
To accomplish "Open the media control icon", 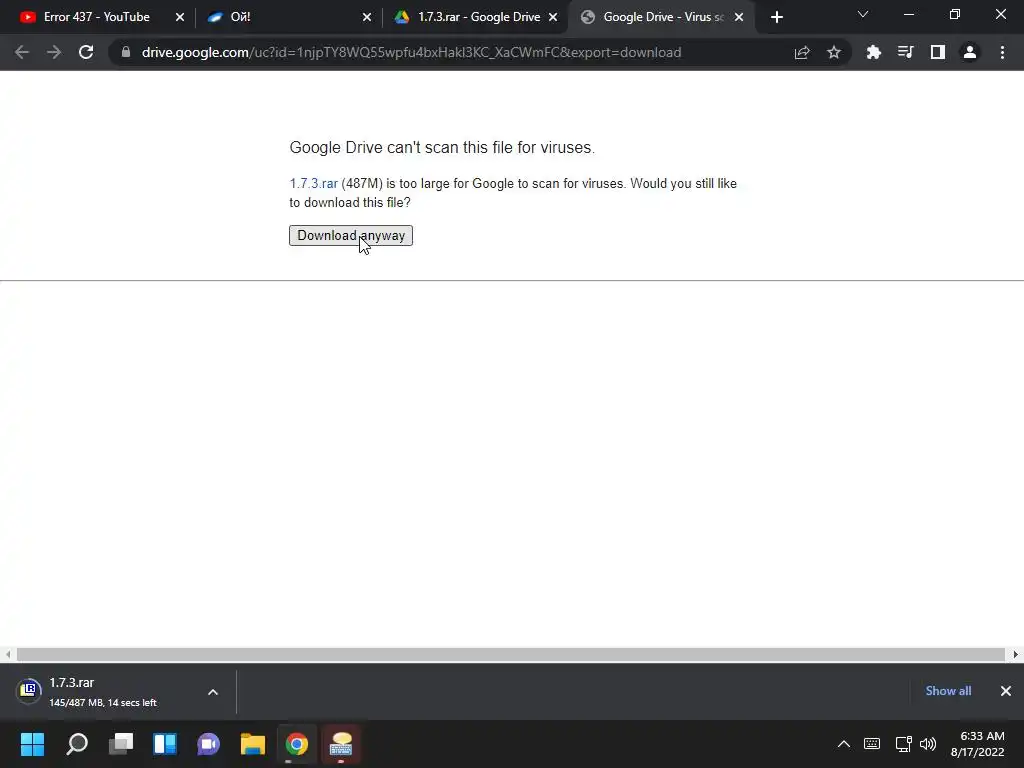I will pos(905,52).
